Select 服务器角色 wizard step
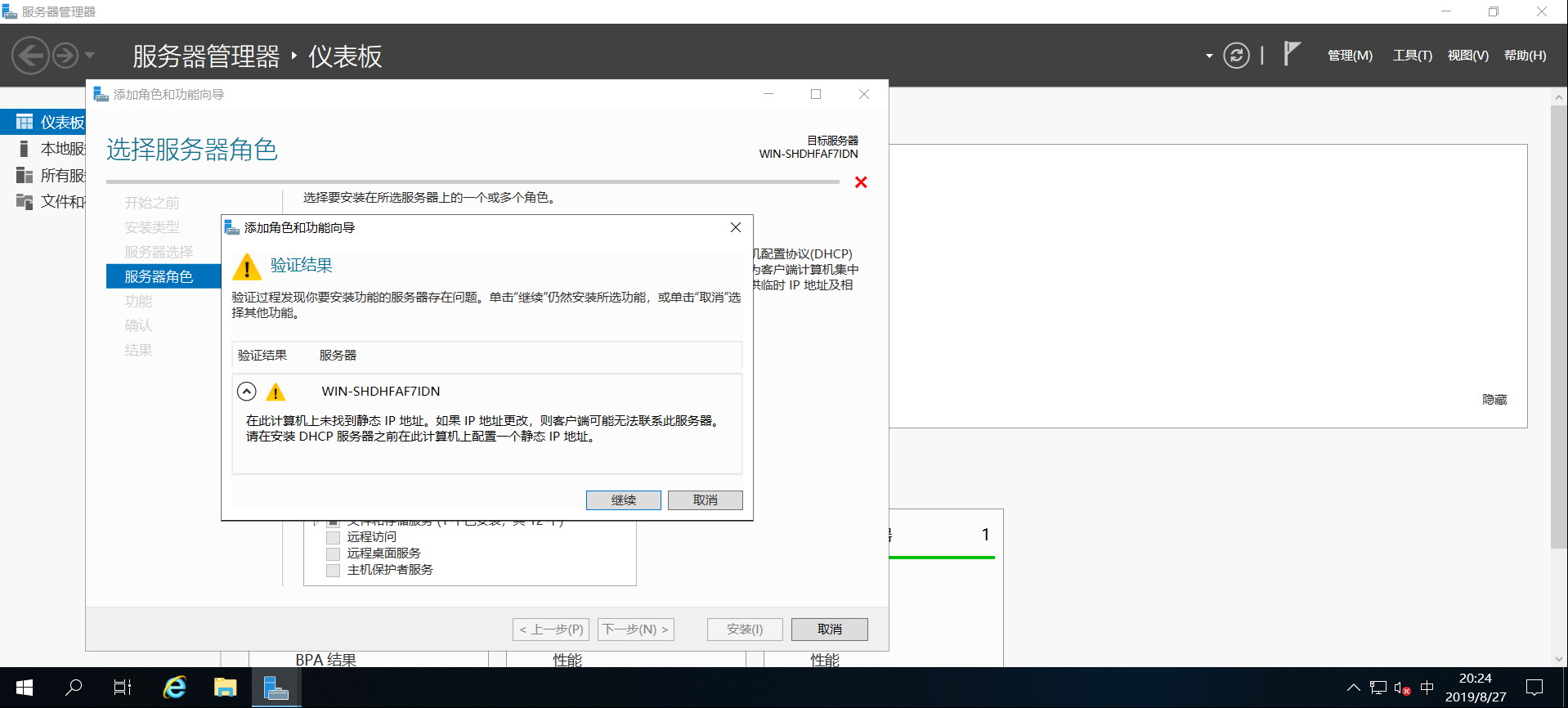The height and width of the screenshot is (708, 1568). tap(164, 276)
